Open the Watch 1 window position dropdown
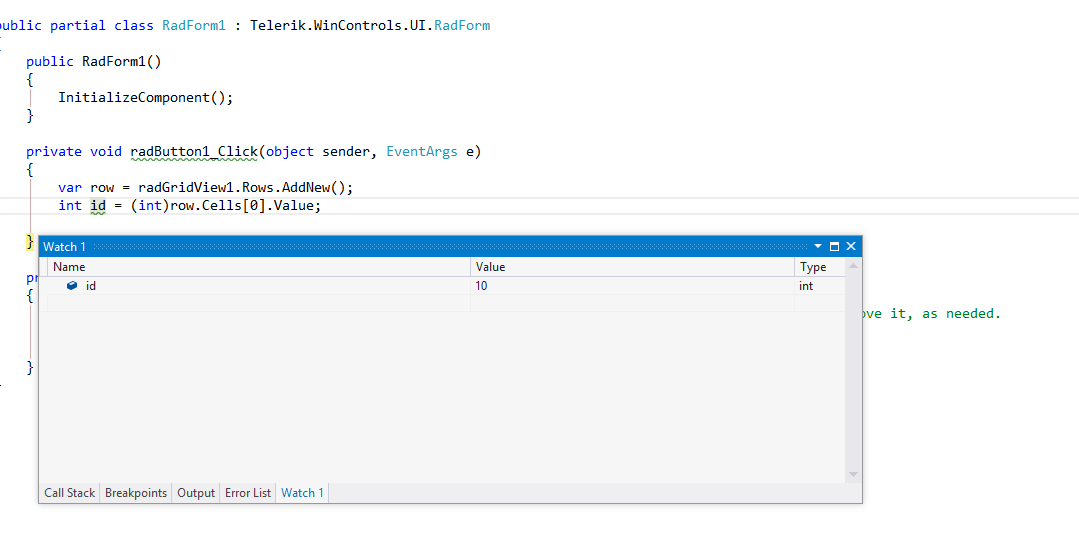 pyautogui.click(x=818, y=246)
